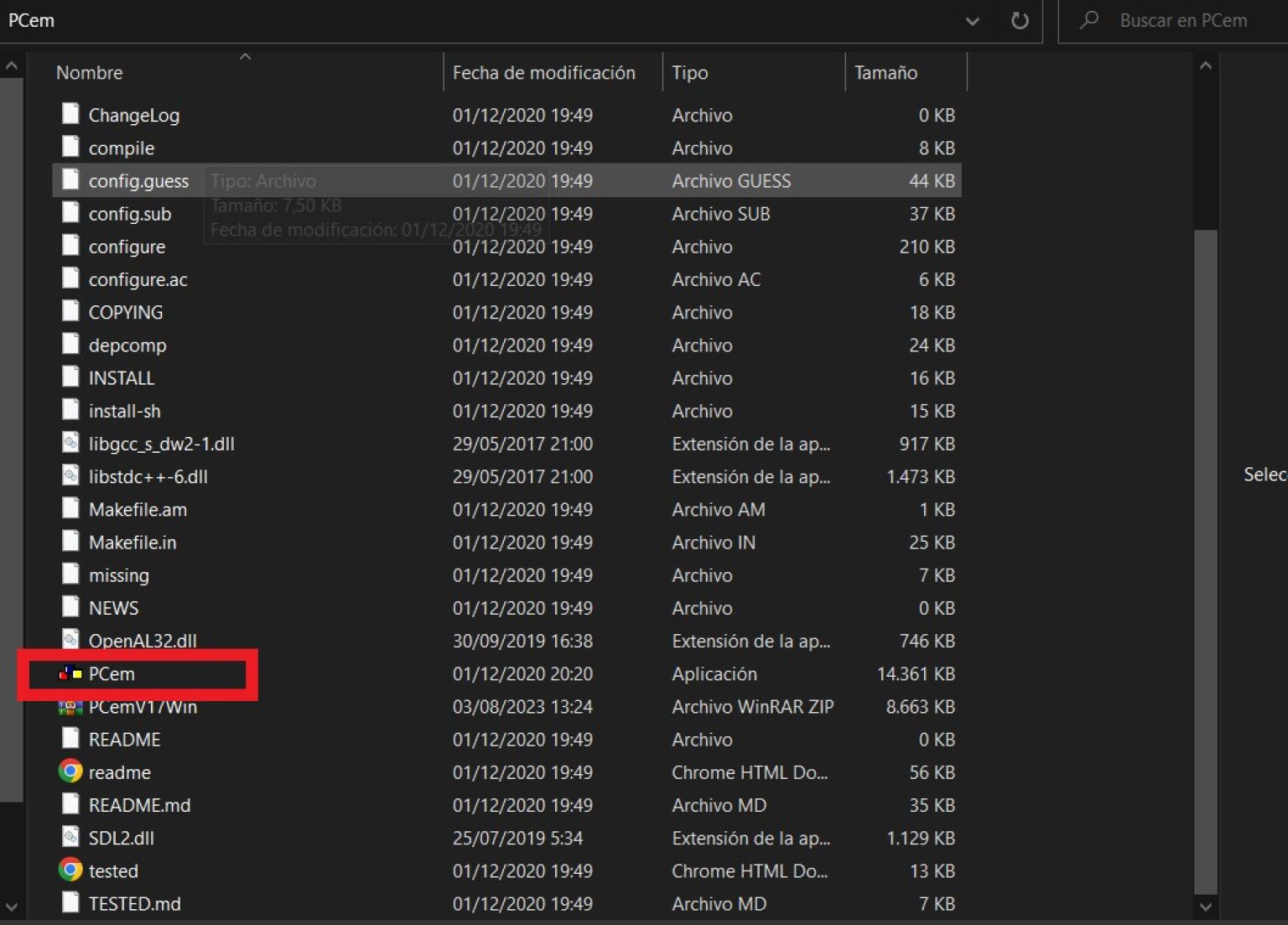Select the README.md file
Image resolution: width=1288 pixels, height=925 pixels.
point(139,805)
